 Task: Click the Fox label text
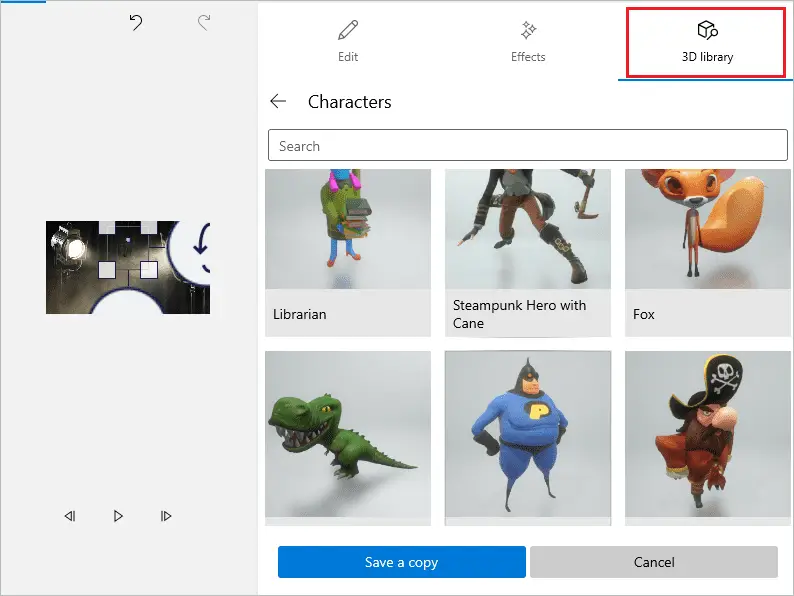coord(644,314)
